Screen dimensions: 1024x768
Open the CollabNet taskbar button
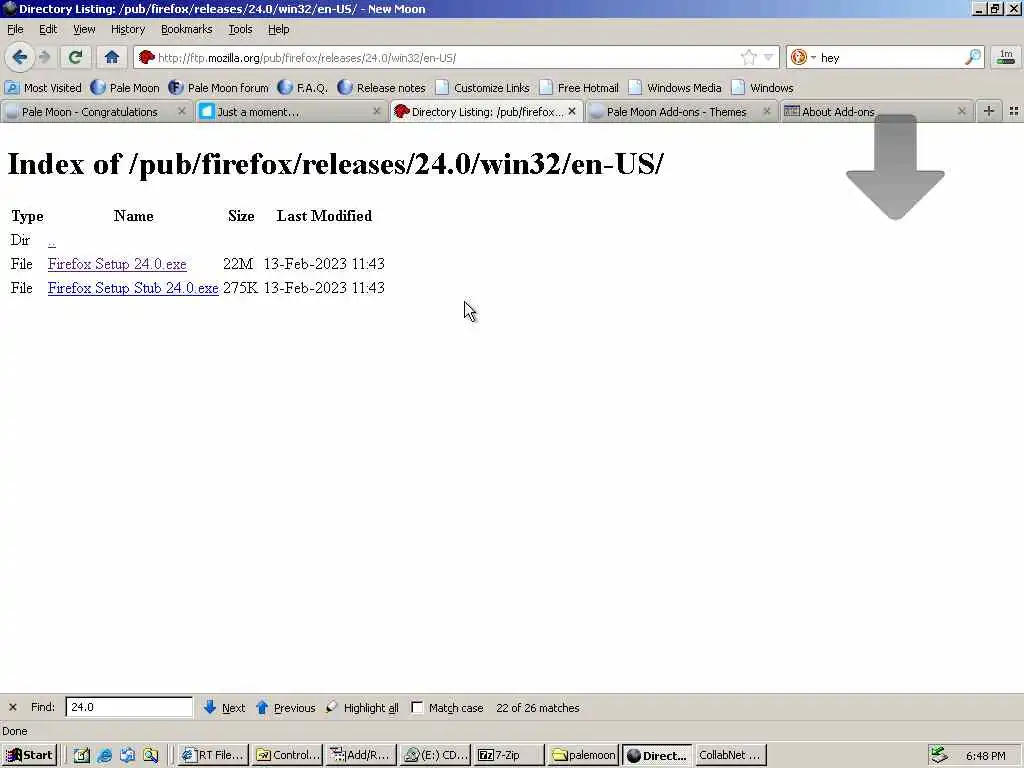point(731,755)
